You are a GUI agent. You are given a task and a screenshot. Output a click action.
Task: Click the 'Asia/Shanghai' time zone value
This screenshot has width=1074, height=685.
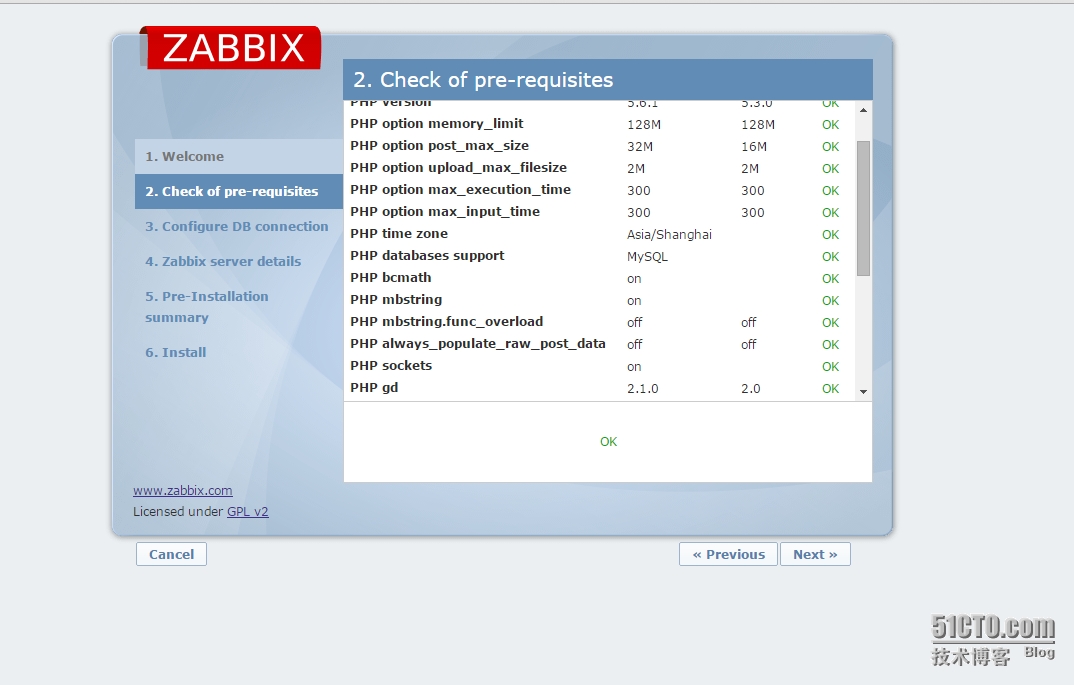tap(669, 234)
